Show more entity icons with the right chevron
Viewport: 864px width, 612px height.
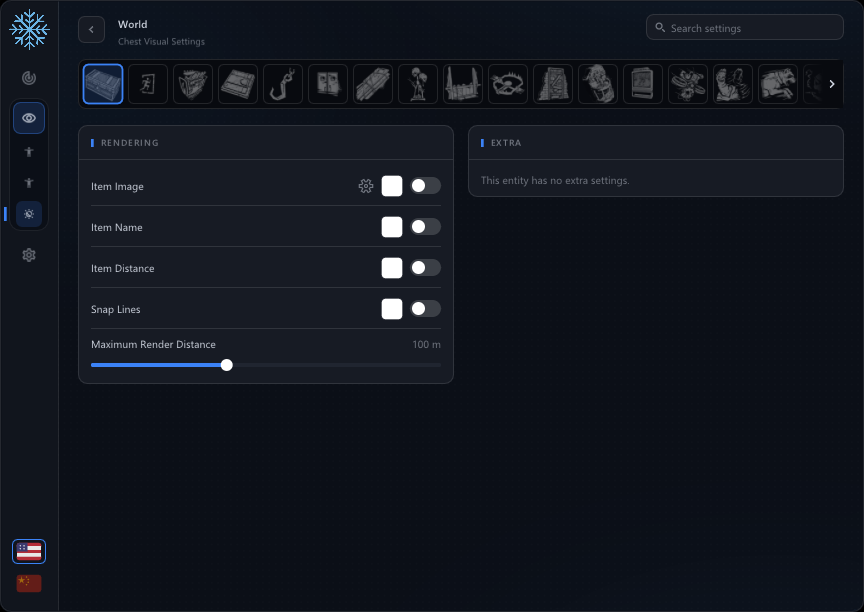[832, 84]
